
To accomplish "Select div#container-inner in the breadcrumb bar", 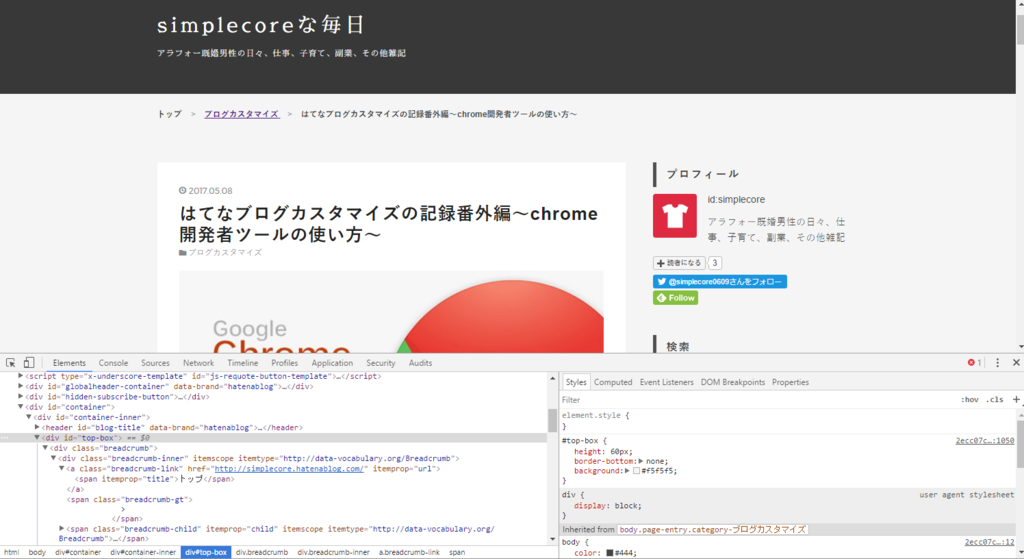I will coord(143,552).
